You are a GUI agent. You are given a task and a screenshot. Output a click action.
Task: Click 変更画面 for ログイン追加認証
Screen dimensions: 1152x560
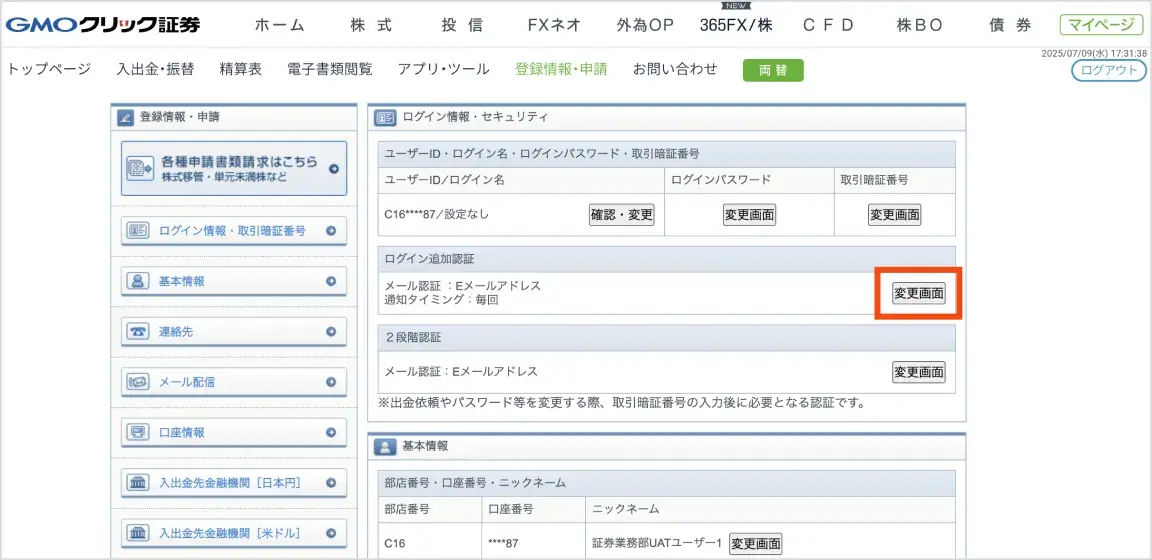(918, 293)
